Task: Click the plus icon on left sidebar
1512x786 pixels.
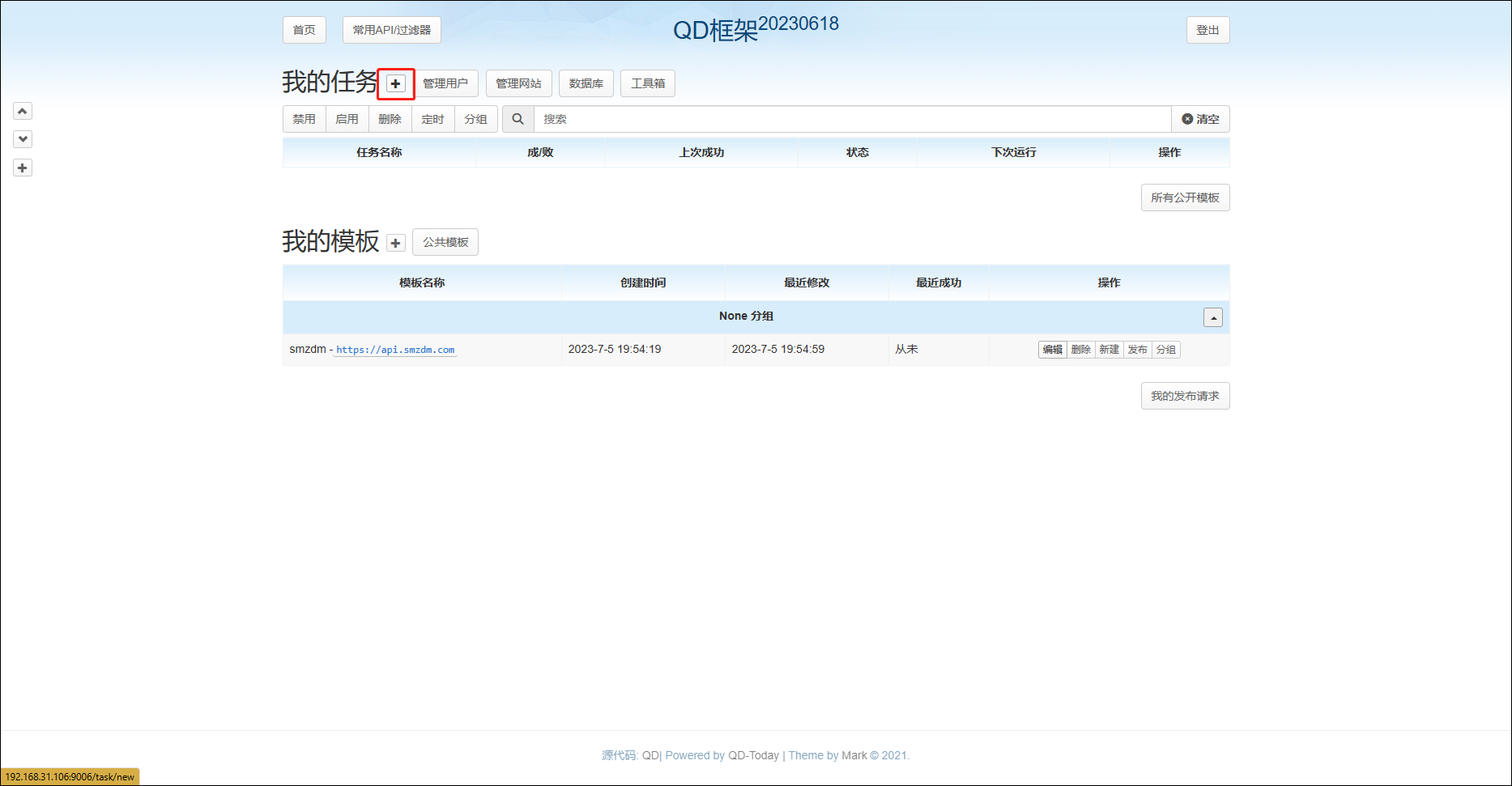Action: tap(23, 168)
